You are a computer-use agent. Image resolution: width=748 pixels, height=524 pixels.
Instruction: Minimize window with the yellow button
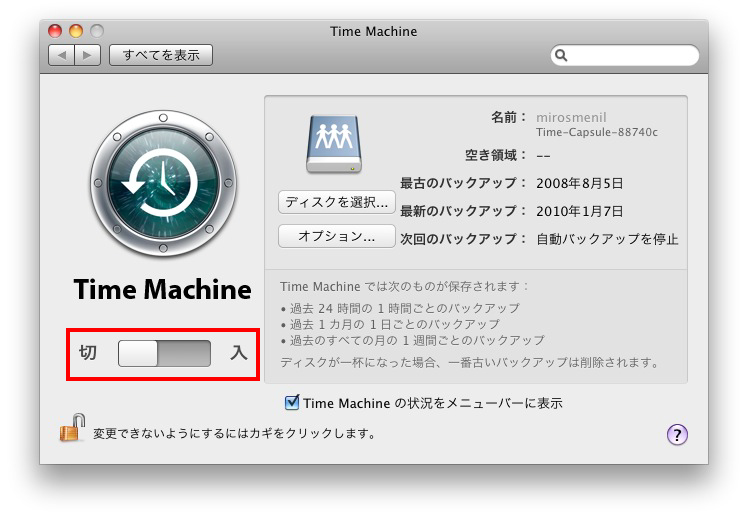76,31
